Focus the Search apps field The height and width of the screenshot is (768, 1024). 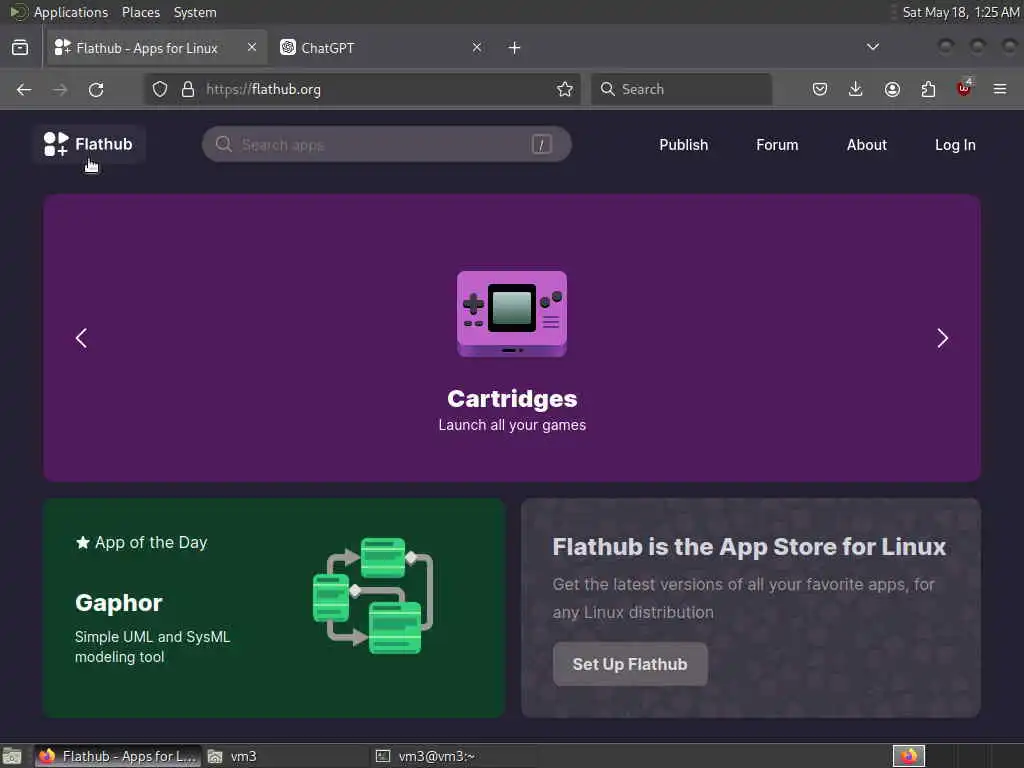pyautogui.click(x=387, y=144)
